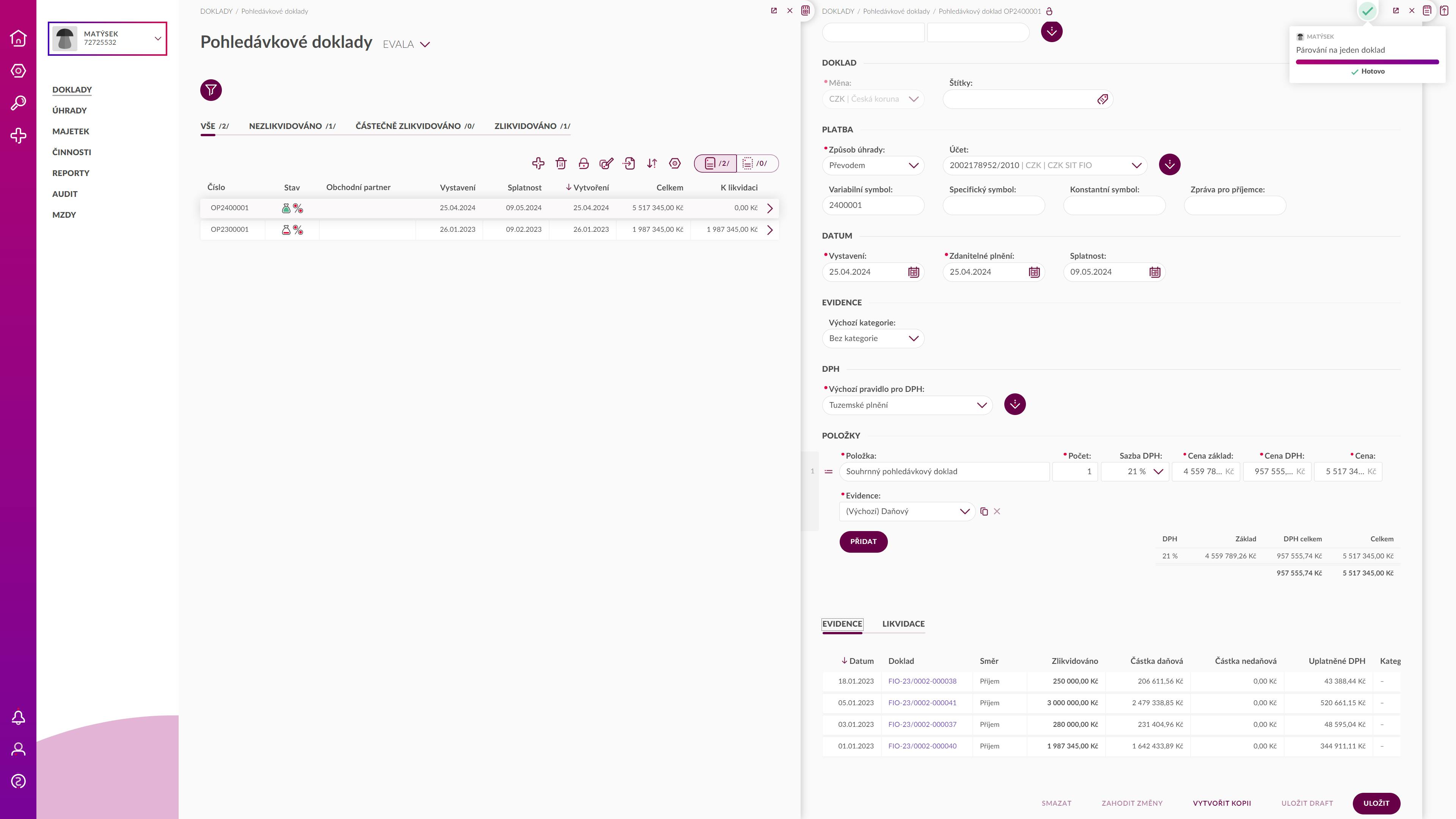Open the Výchozí kategorie dropdown

coord(873,339)
